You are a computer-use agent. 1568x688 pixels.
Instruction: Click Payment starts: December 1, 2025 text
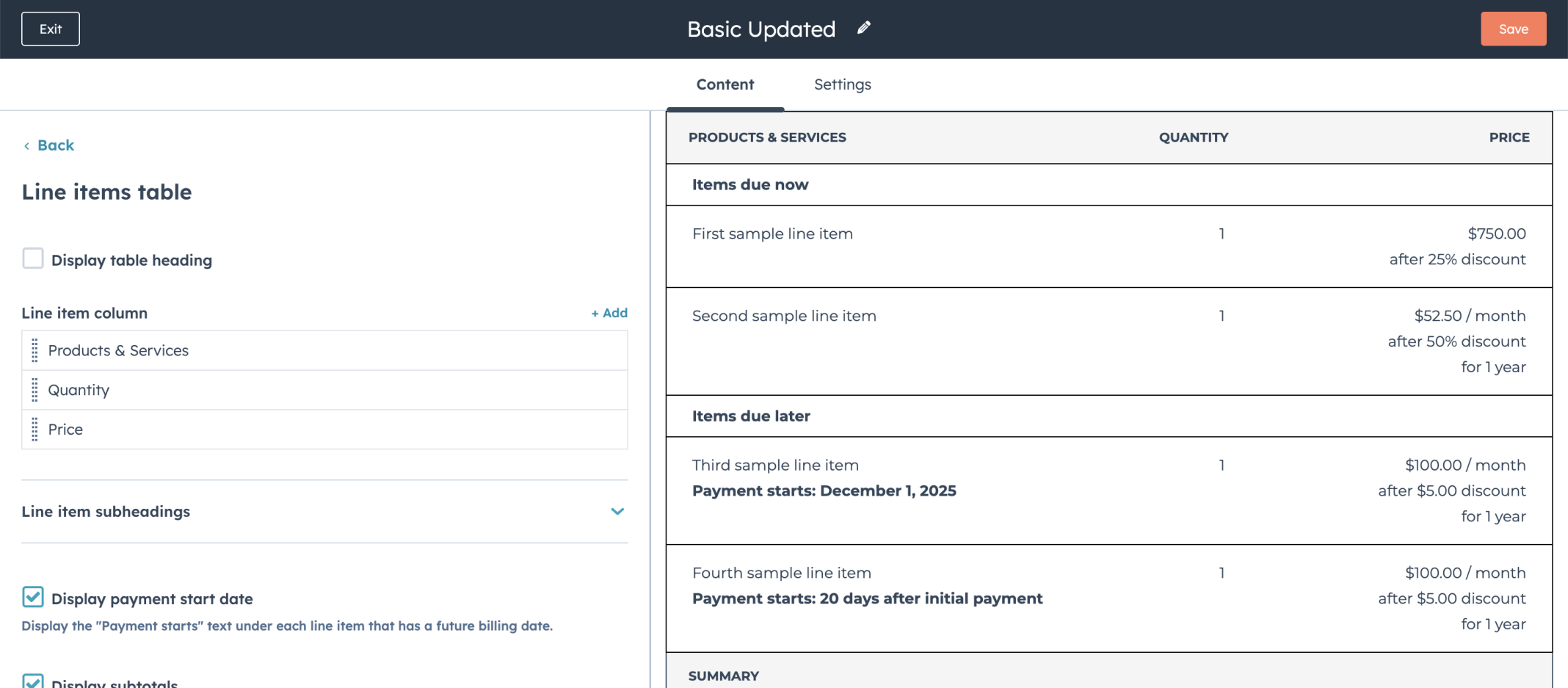click(824, 490)
